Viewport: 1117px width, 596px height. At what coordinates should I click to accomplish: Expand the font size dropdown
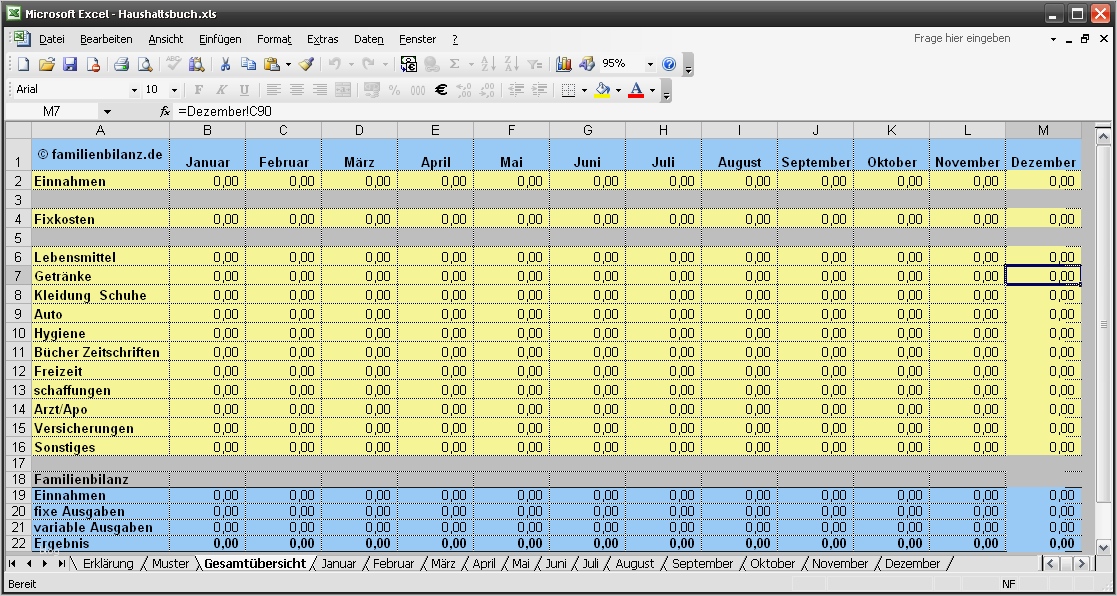coord(176,90)
